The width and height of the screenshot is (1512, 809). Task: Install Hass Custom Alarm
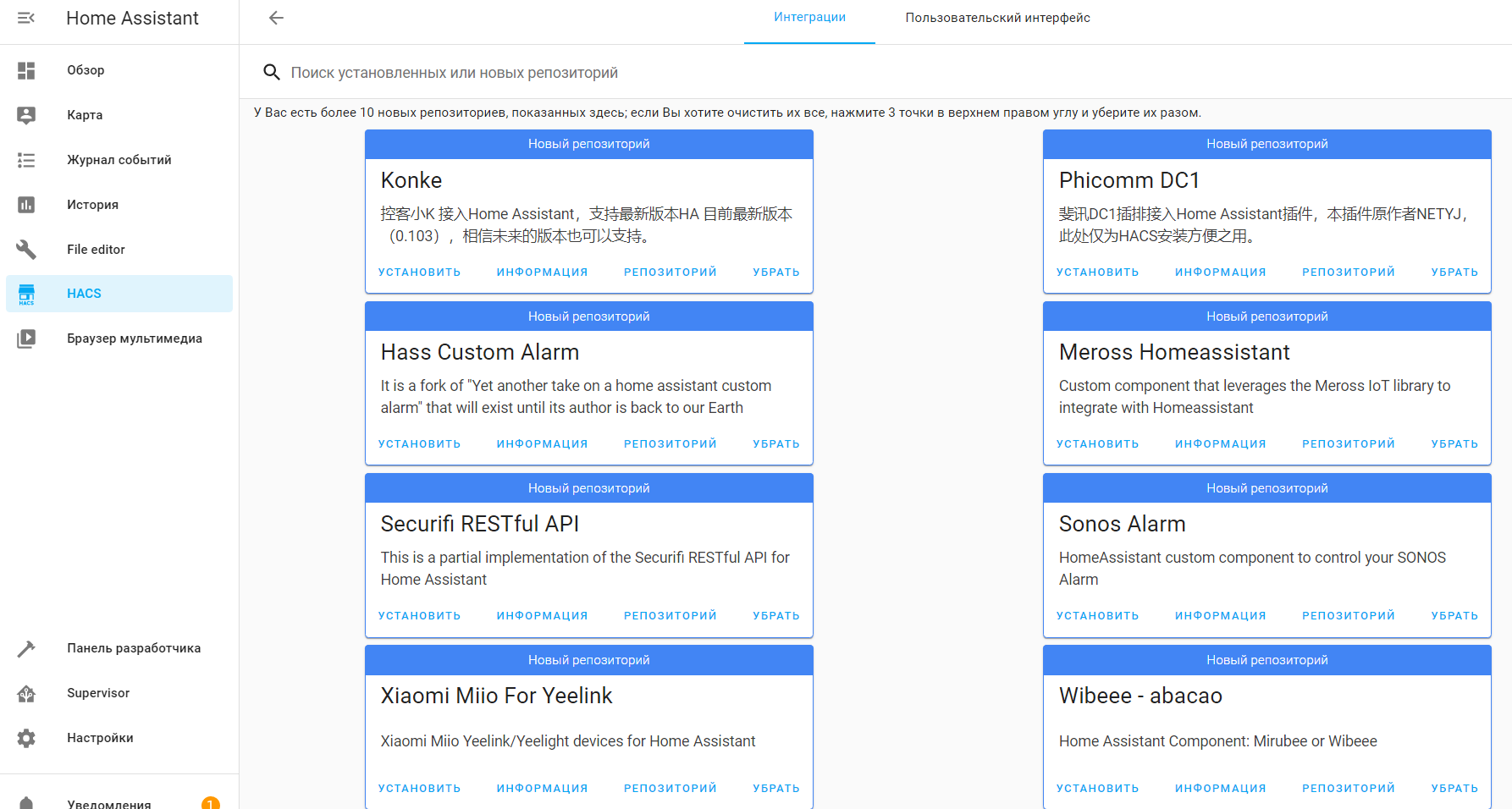click(419, 444)
